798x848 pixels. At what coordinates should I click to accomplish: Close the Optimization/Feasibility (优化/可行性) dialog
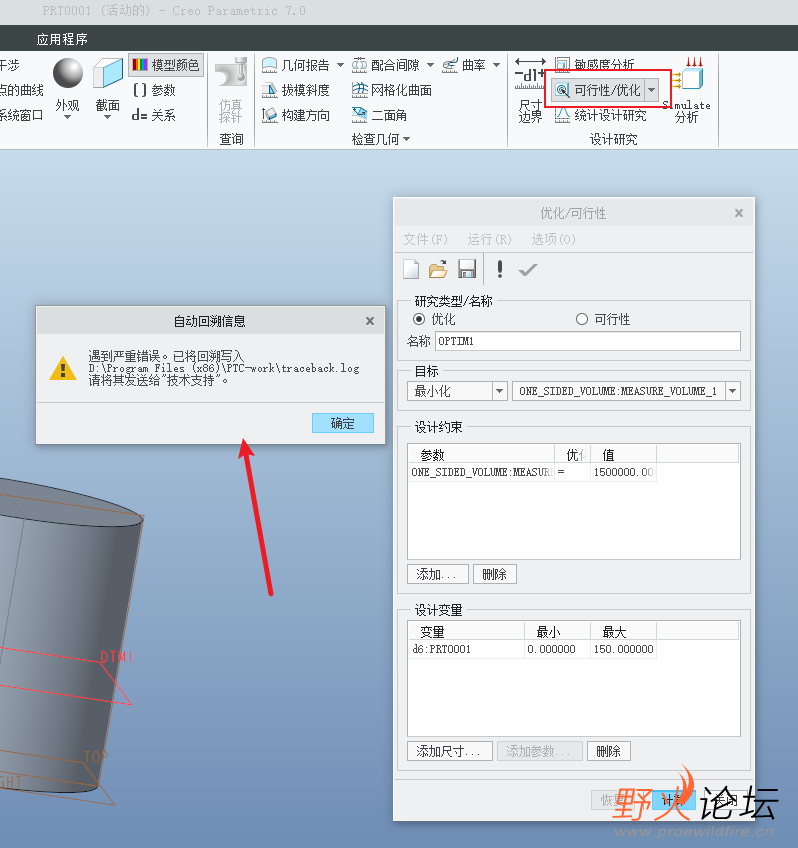pos(739,213)
